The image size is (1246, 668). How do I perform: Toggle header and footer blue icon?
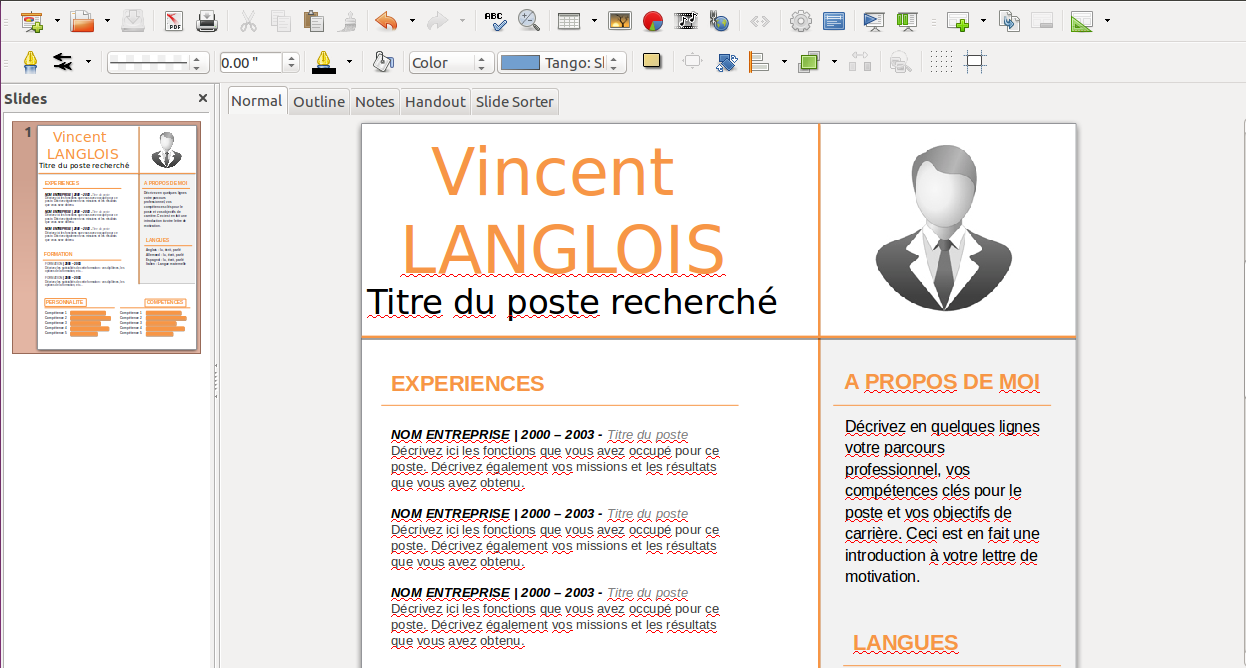833,20
